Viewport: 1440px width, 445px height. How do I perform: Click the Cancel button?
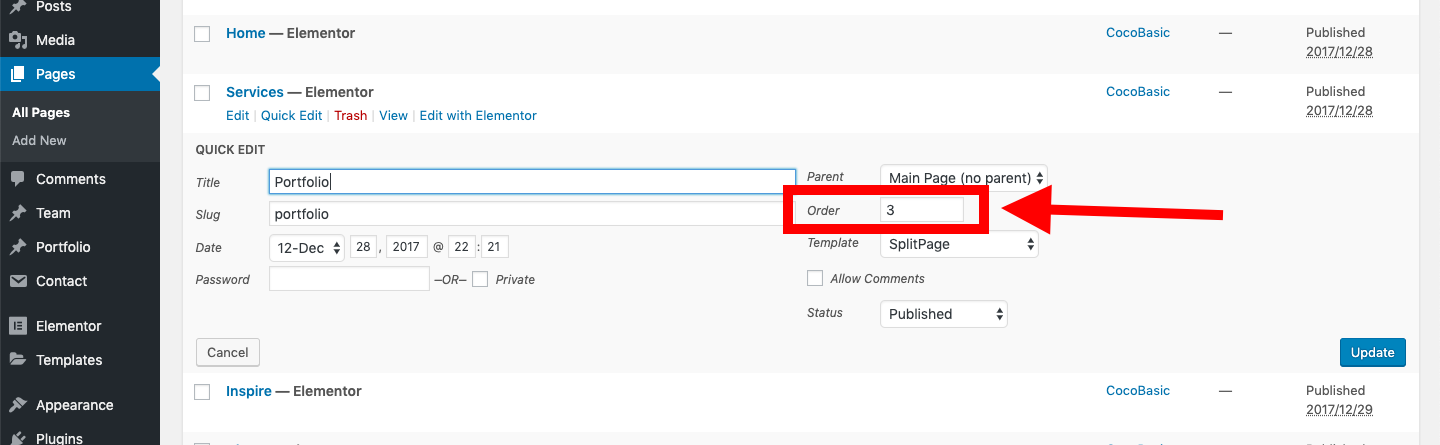(228, 352)
